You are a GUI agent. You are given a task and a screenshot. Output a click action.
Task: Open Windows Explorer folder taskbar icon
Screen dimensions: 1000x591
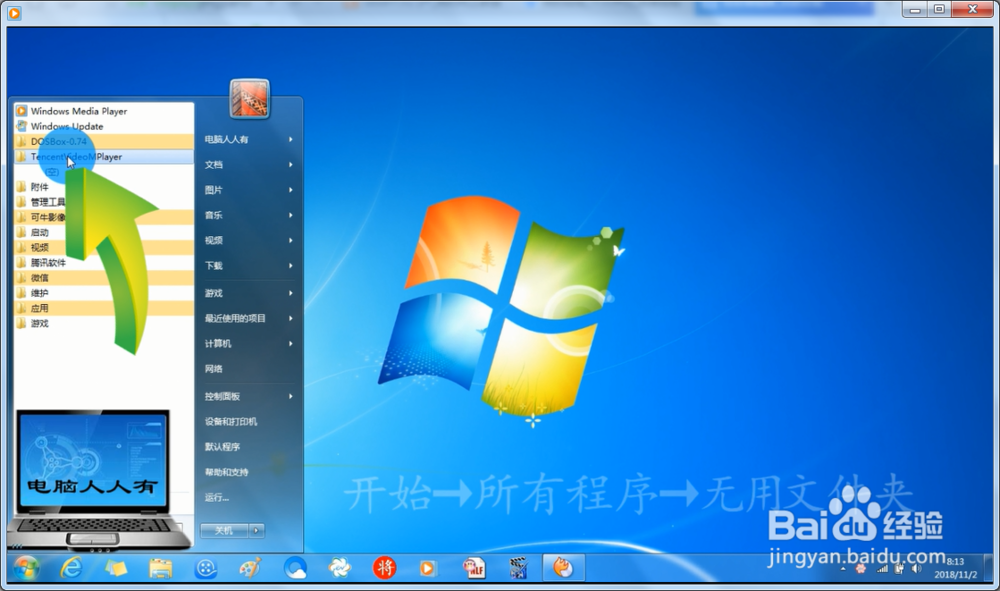(x=161, y=567)
